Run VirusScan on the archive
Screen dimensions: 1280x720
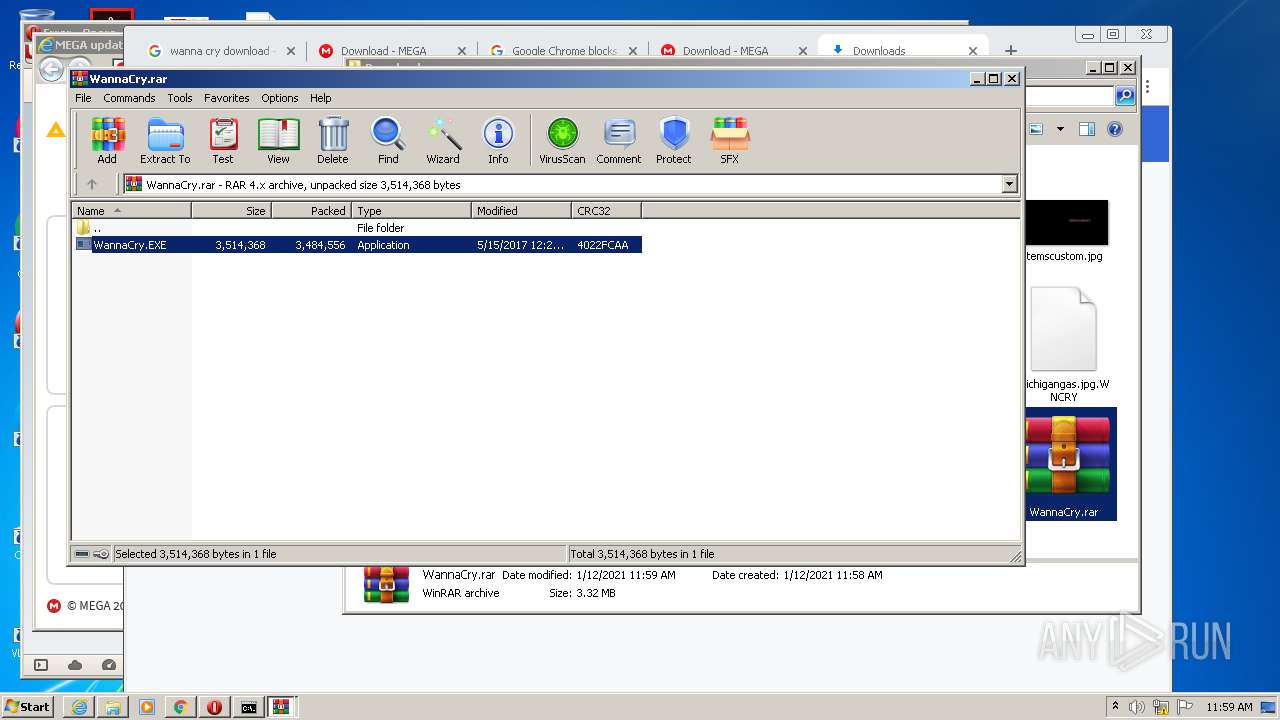[x=562, y=141]
